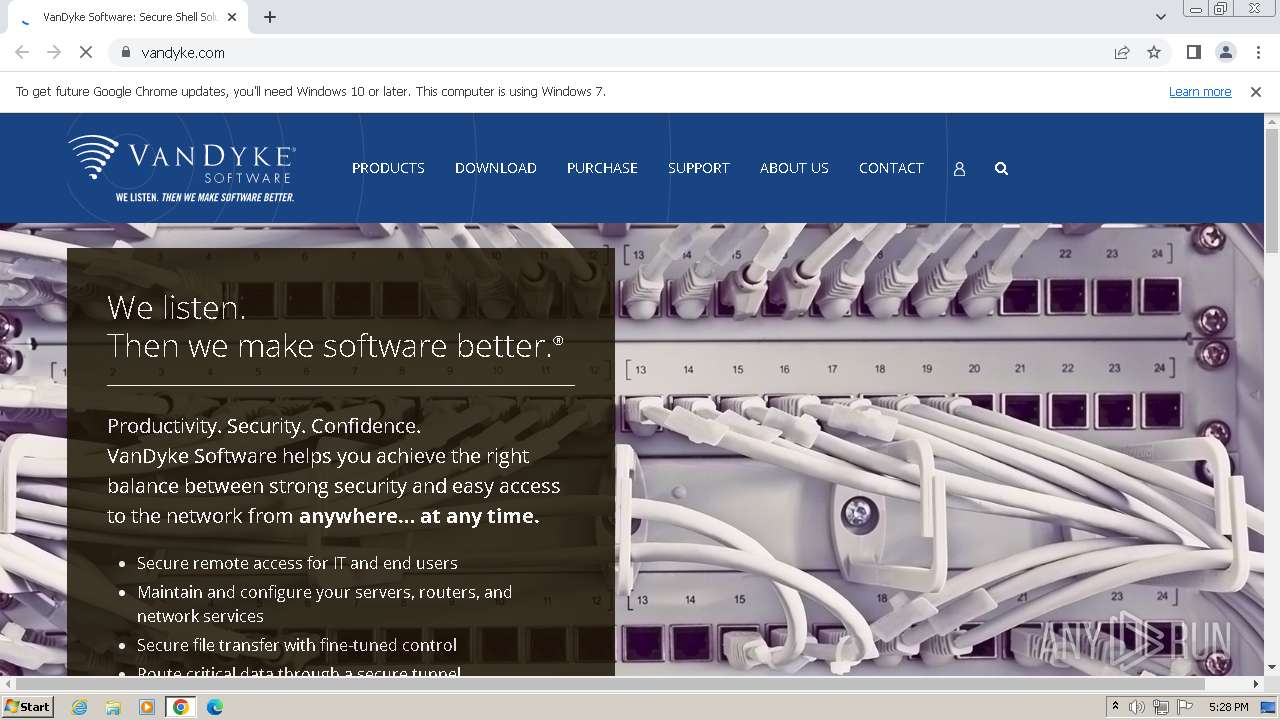
Task: Expand the tab search dropdown arrow
Action: point(1160,17)
